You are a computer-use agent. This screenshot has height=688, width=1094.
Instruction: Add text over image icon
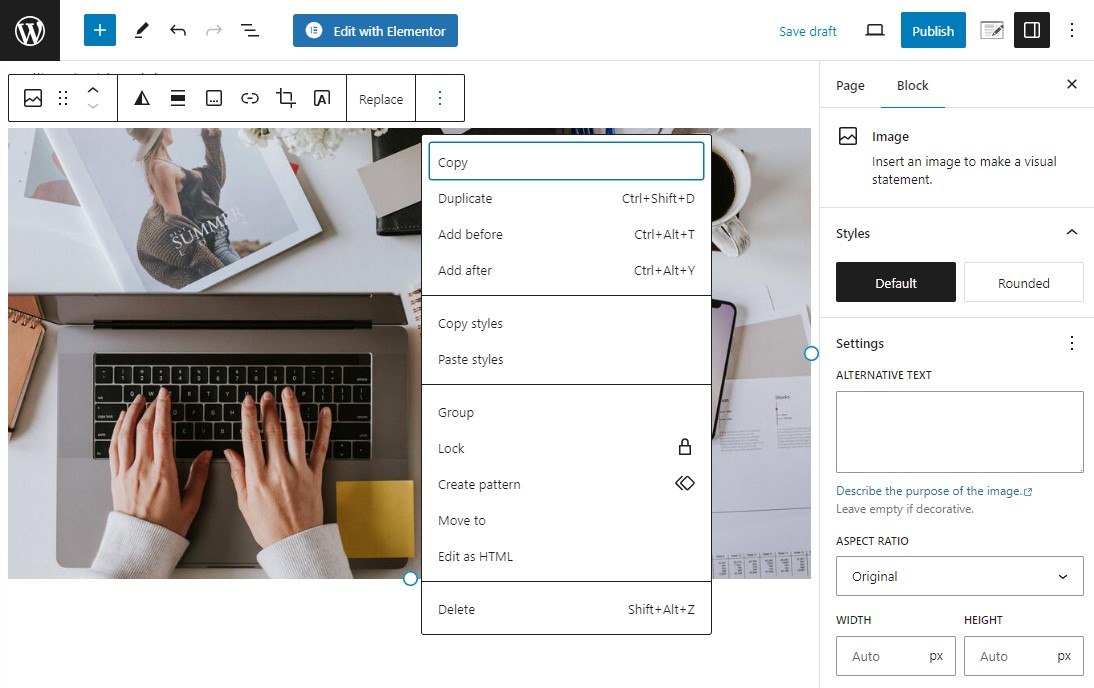[x=322, y=98]
